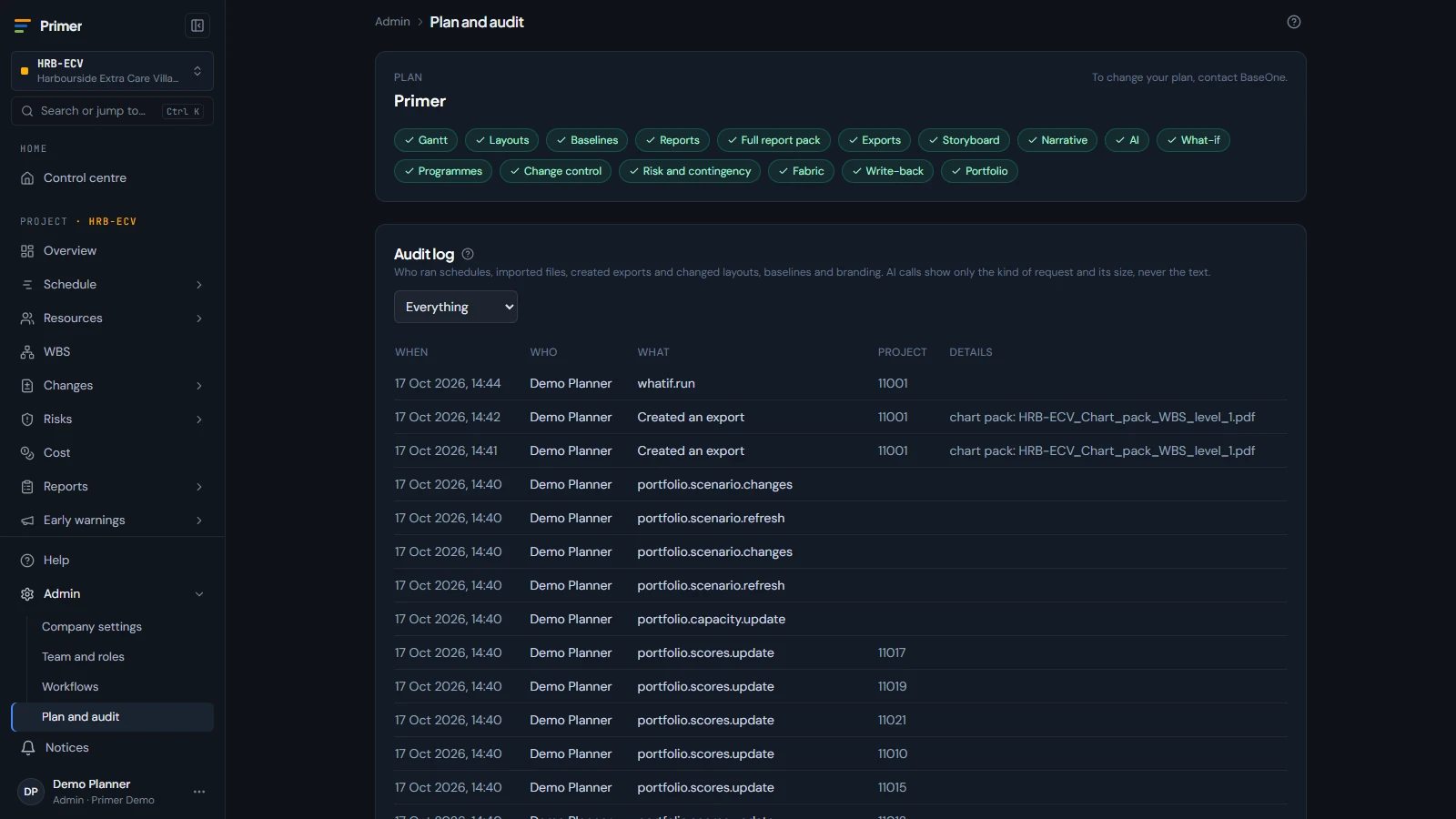Expand the Changes submenu chevron

[199, 386]
